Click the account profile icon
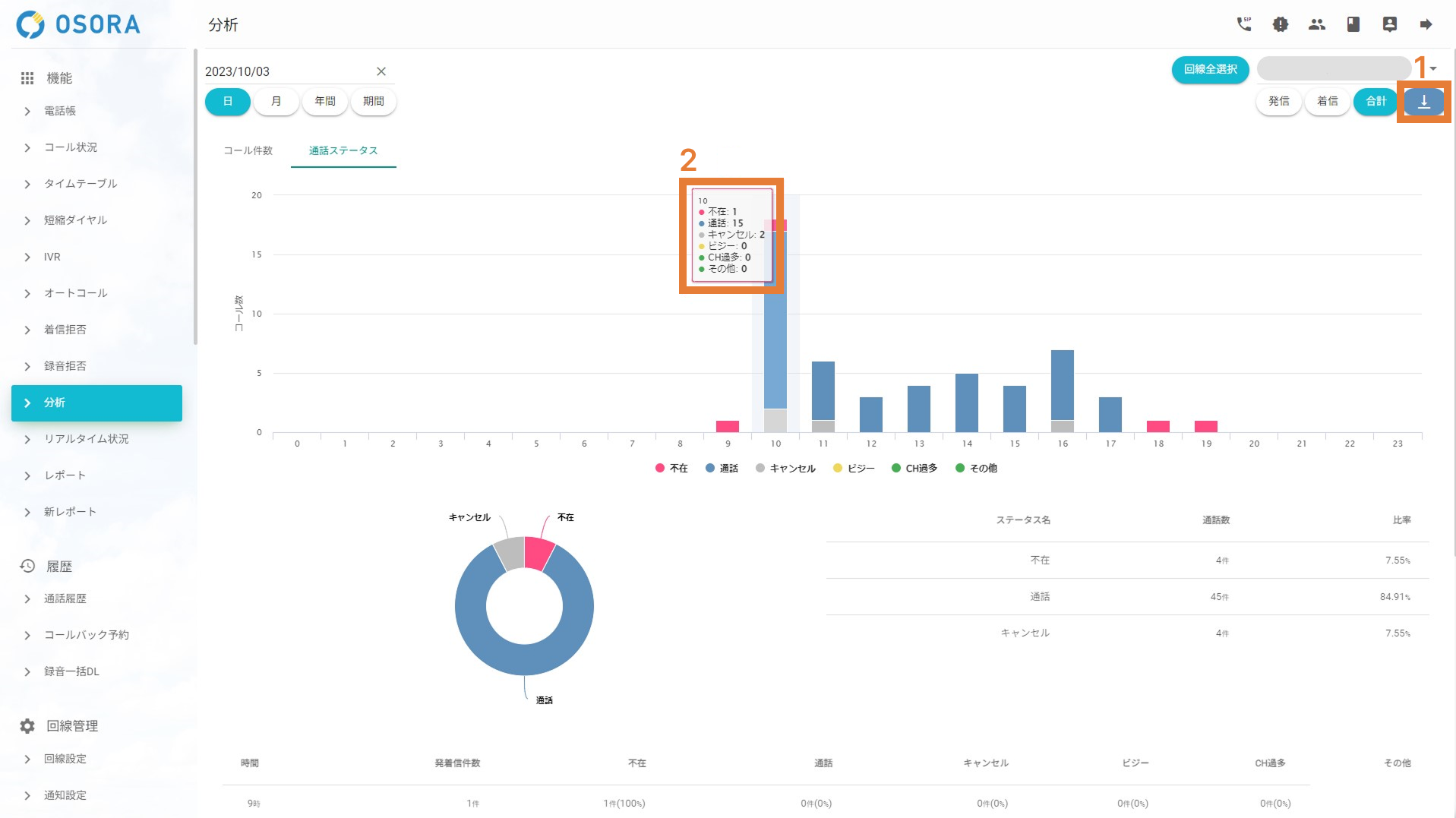Screen dimensions: 1456x818 click(1389, 24)
